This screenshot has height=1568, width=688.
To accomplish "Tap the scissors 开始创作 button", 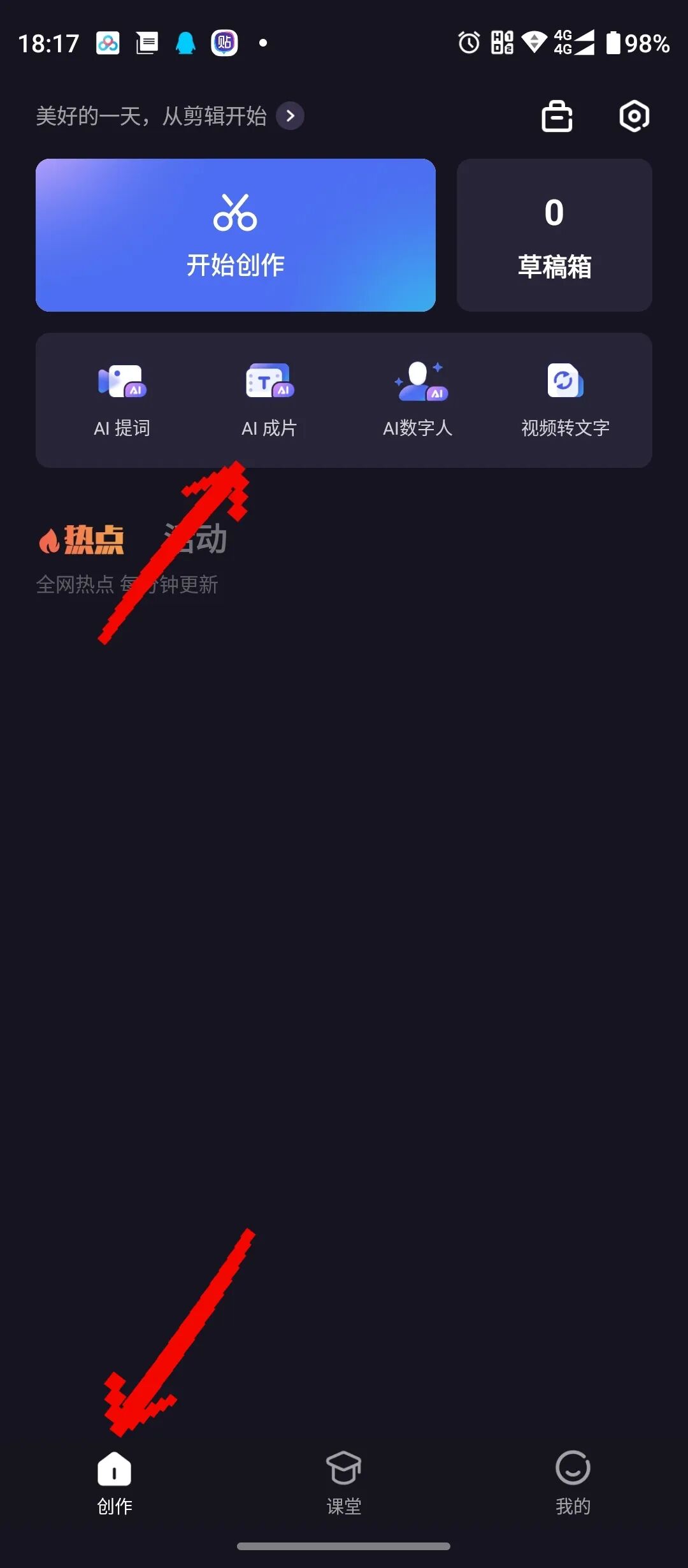I will coord(236,235).
